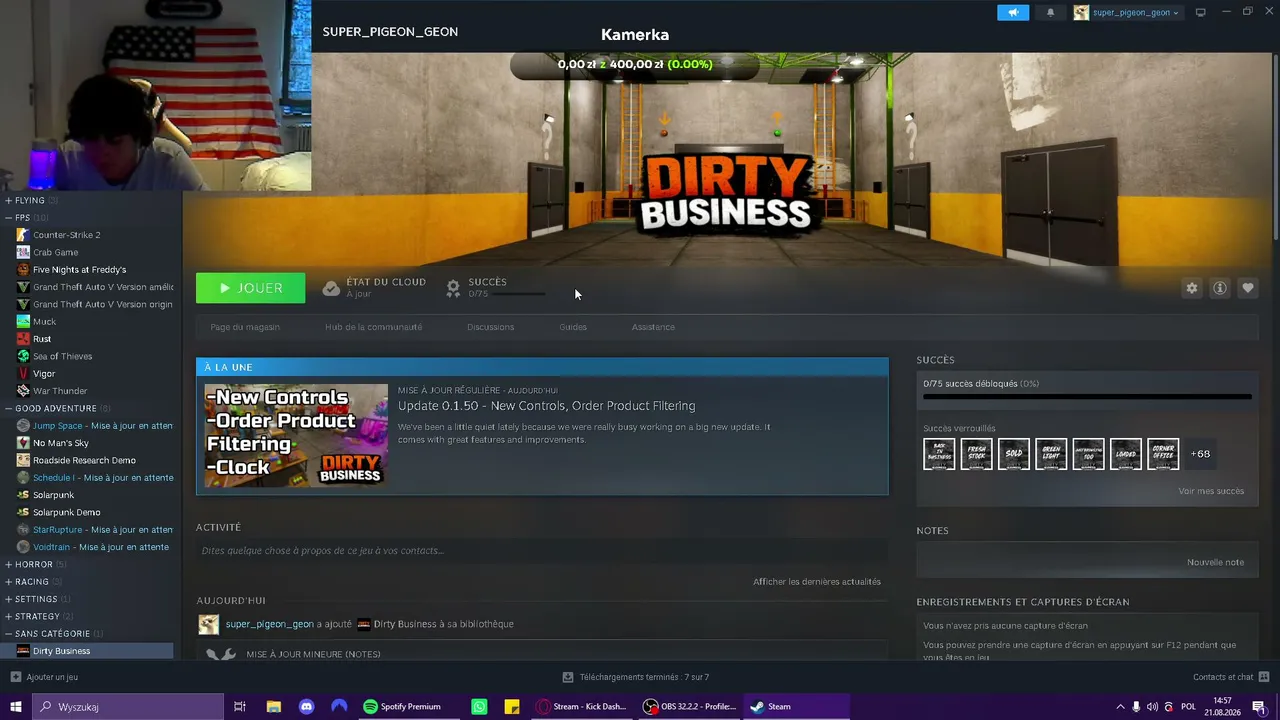Open the Windows Start menu
1280x720 pixels.
pos(16,707)
